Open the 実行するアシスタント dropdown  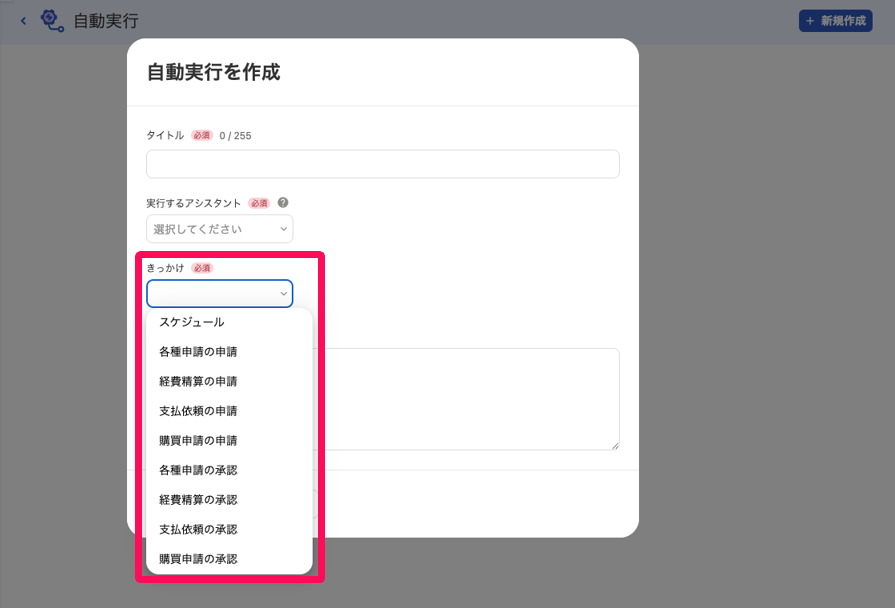[x=220, y=229]
